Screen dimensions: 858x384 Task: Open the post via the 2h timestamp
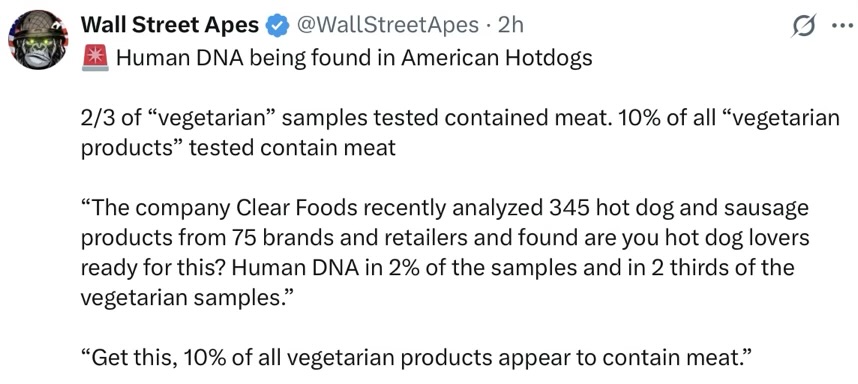click(511, 25)
